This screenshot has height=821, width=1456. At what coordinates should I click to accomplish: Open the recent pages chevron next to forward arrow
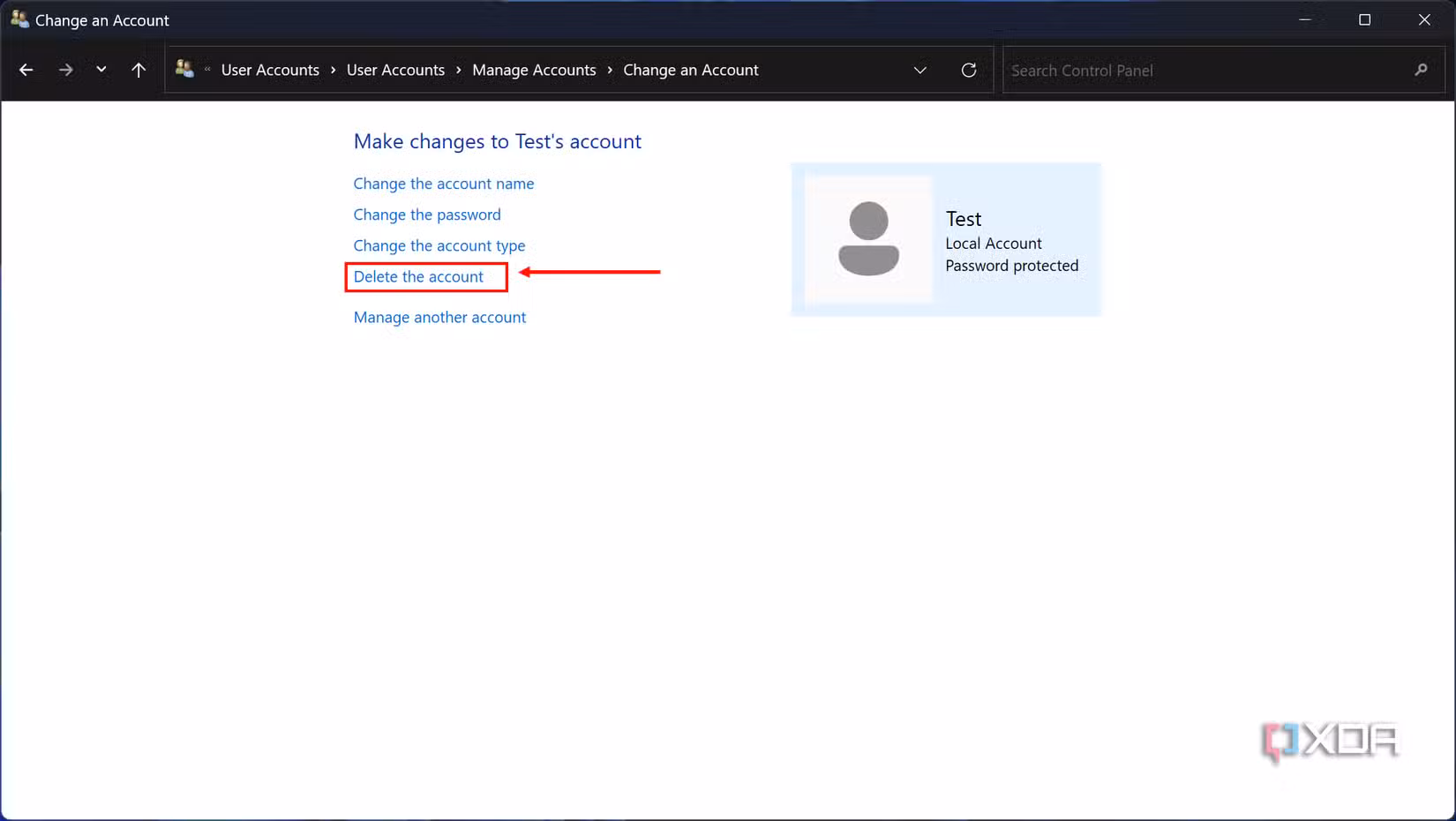tap(101, 69)
